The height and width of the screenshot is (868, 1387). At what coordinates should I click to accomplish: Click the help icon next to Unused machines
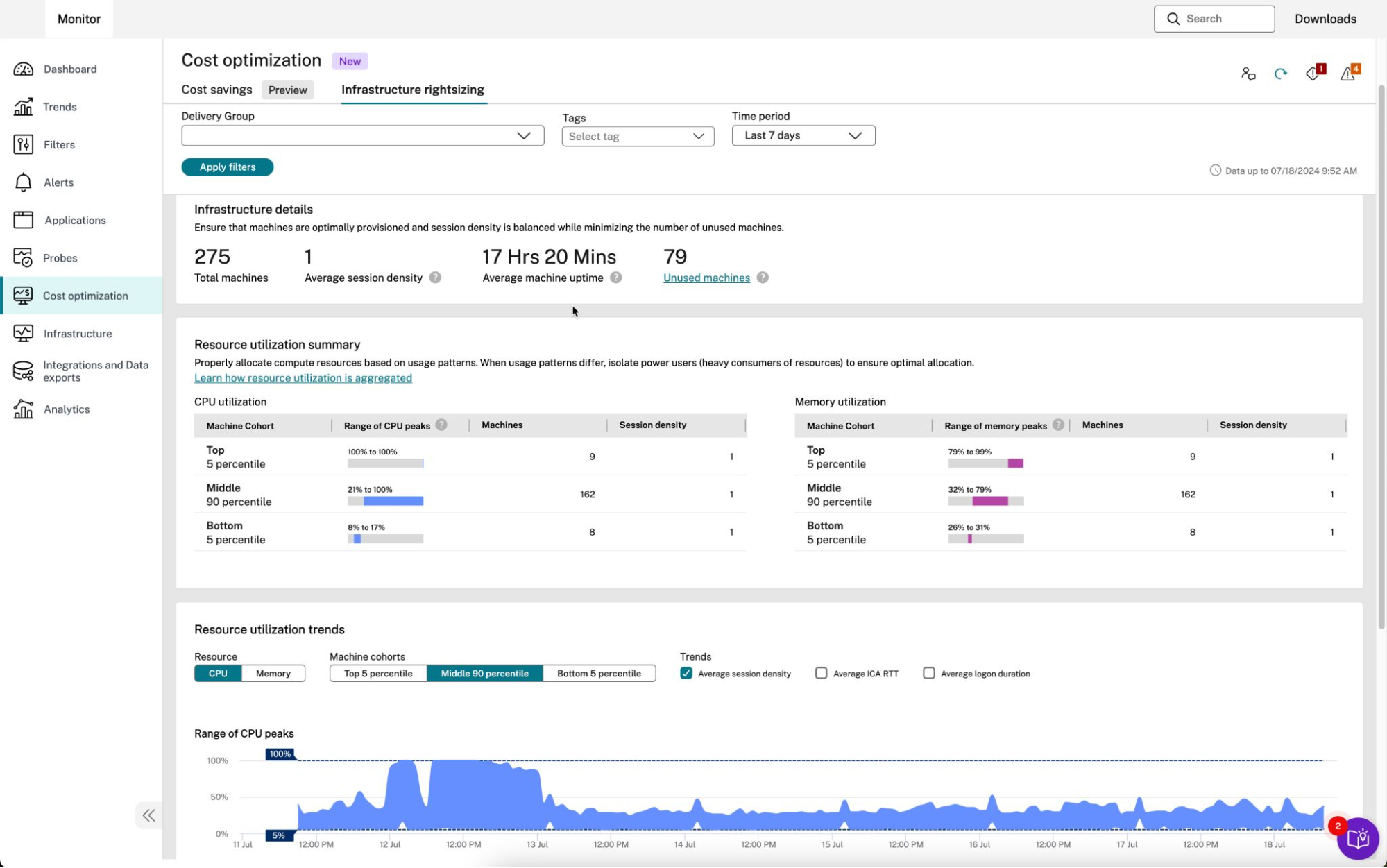[x=763, y=278]
